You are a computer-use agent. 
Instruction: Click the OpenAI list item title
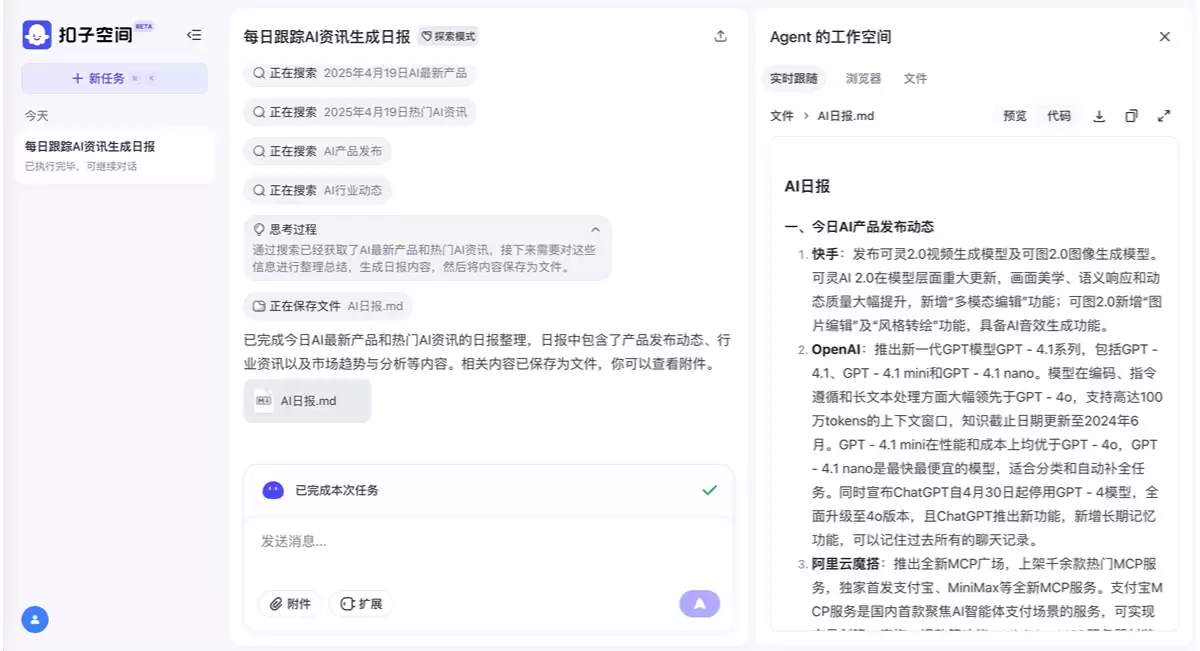pyautogui.click(x=836, y=350)
